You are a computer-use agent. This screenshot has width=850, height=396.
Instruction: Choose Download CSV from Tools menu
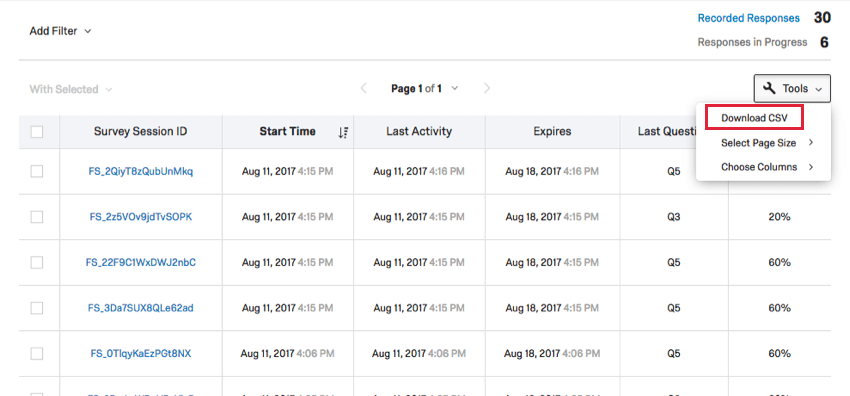(x=754, y=118)
